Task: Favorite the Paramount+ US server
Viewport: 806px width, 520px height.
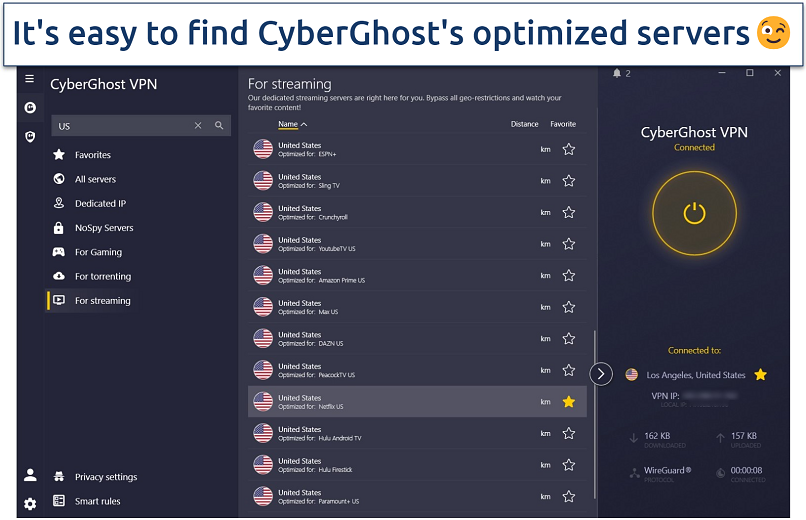Action: 569,496
